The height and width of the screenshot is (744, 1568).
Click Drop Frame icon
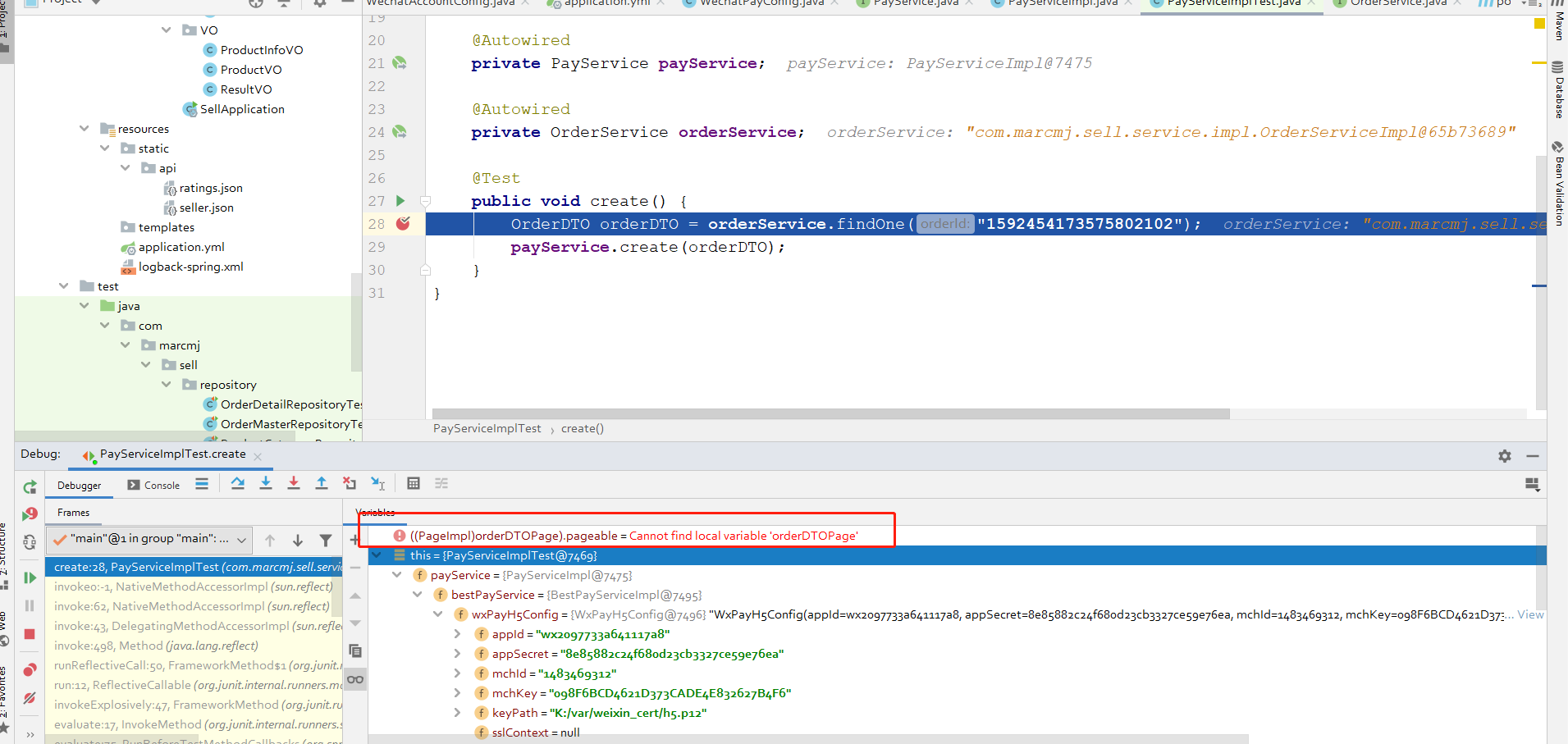click(350, 484)
